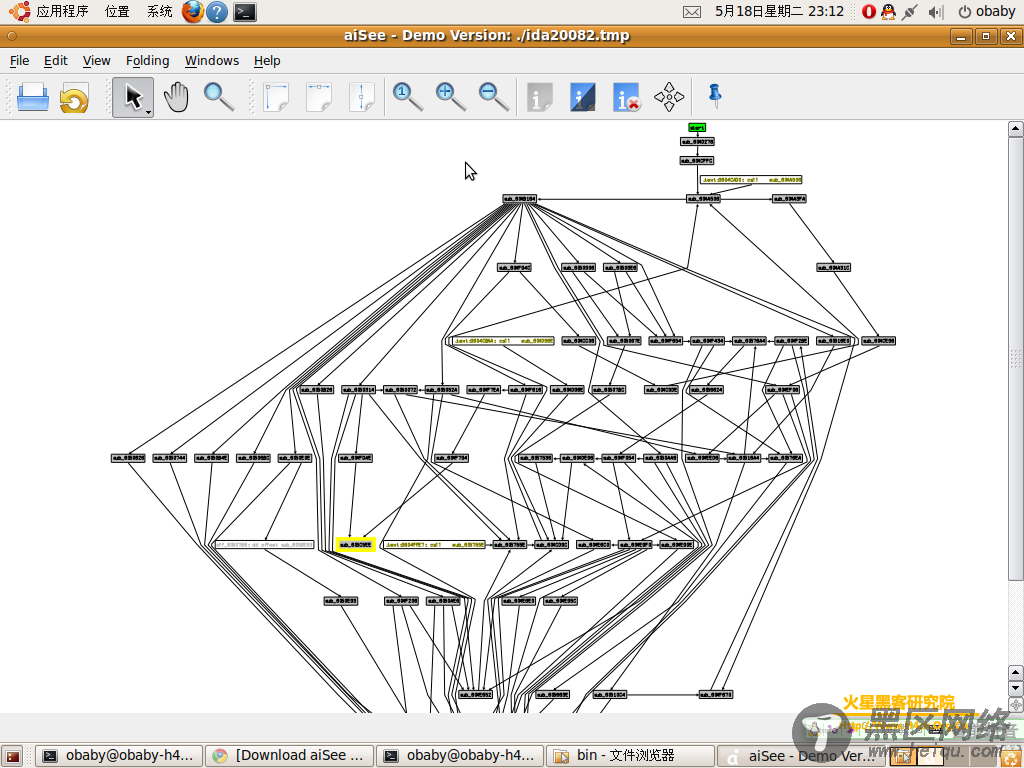The height and width of the screenshot is (768, 1024).
Task: Click the grey node information icon
Action: tap(539, 97)
